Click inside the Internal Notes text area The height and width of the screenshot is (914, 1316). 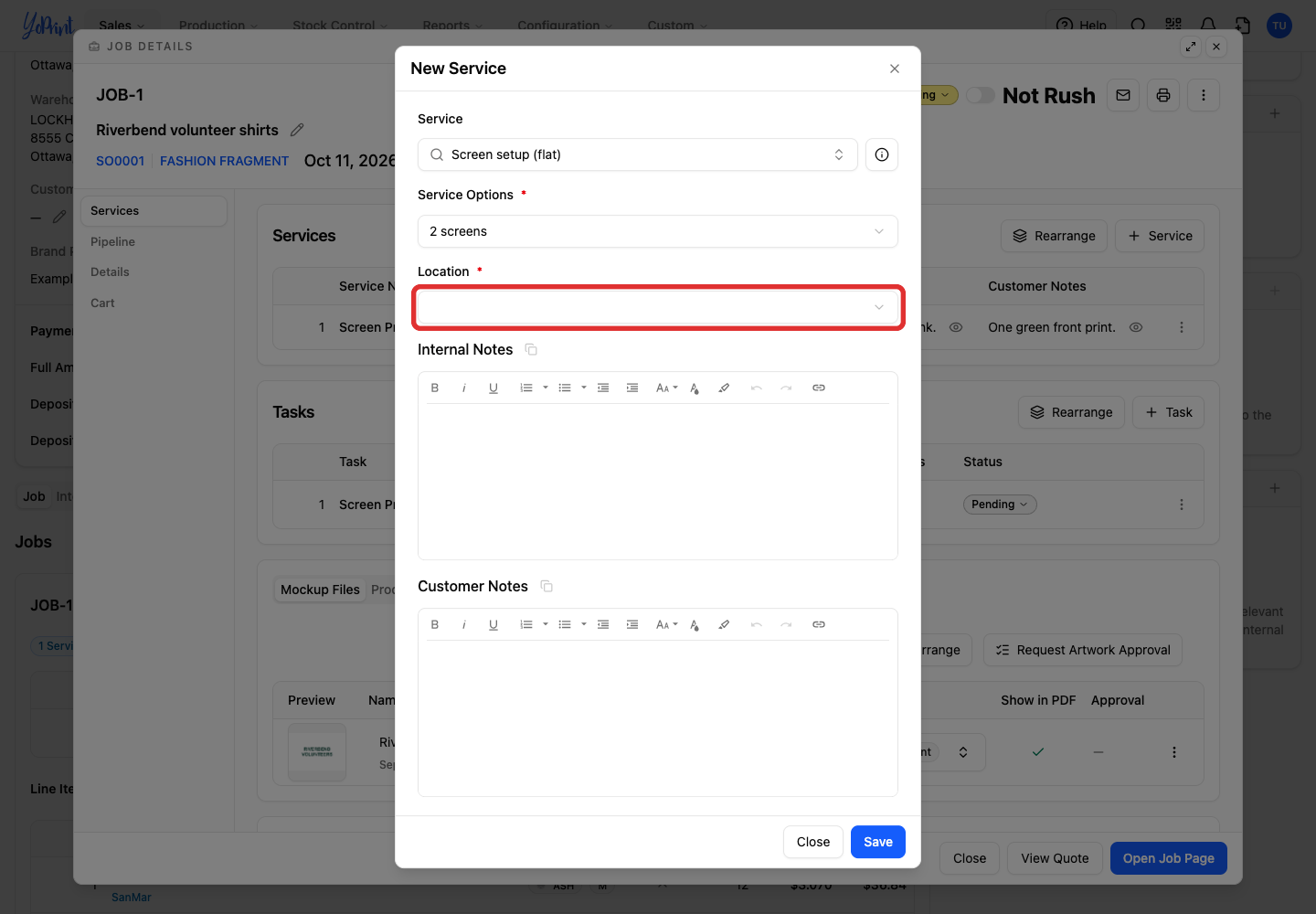tap(658, 480)
